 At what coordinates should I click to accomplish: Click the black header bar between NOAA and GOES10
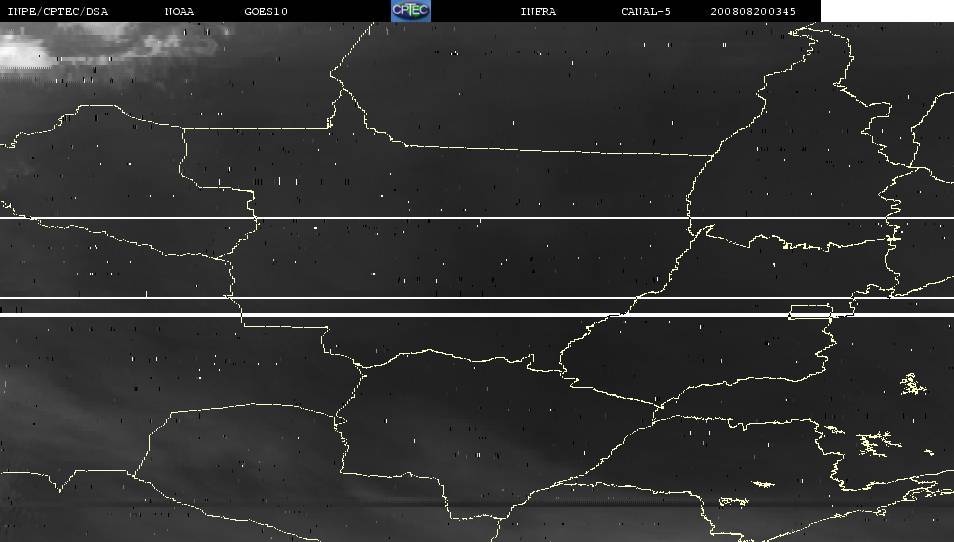220,11
